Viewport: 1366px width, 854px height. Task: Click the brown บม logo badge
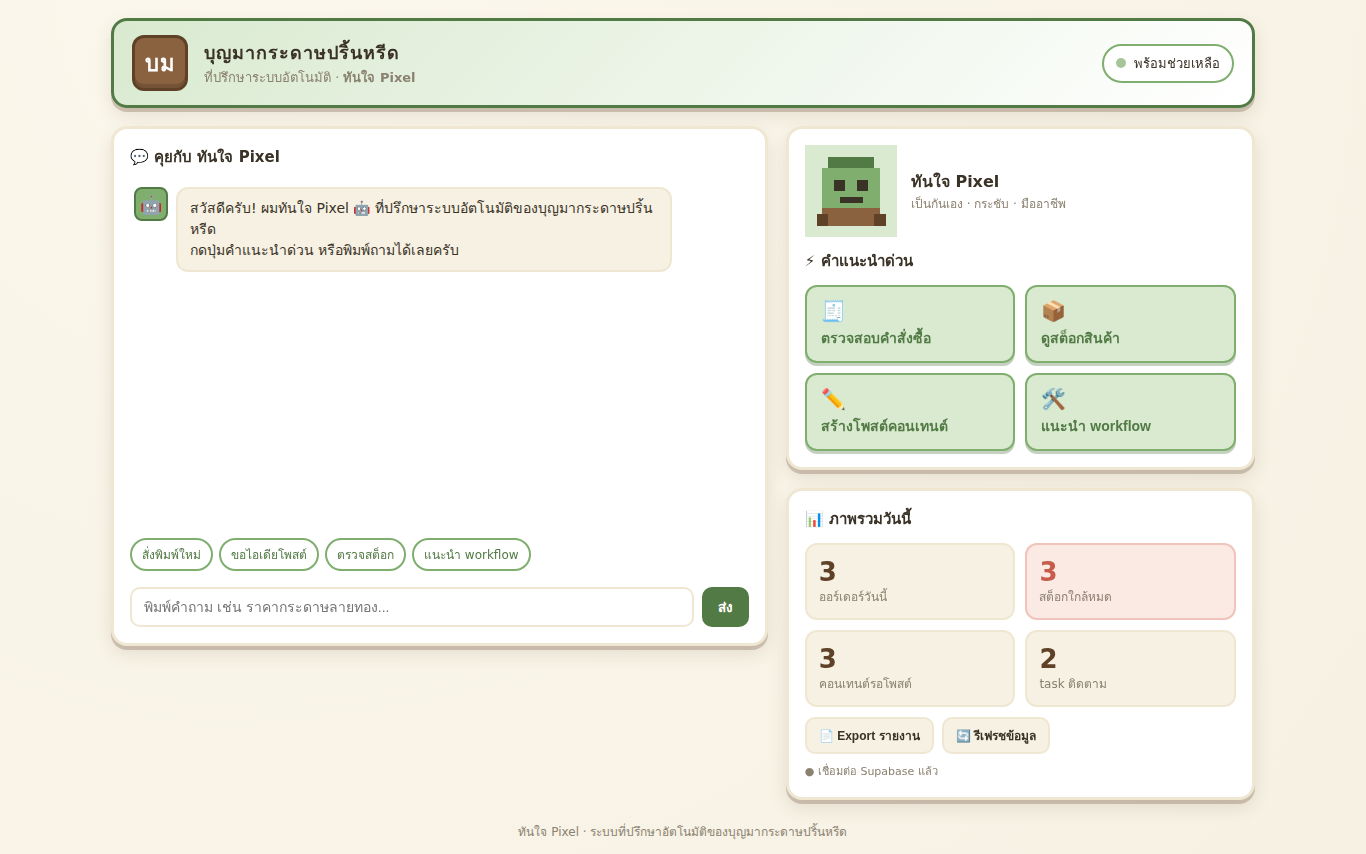click(x=160, y=63)
